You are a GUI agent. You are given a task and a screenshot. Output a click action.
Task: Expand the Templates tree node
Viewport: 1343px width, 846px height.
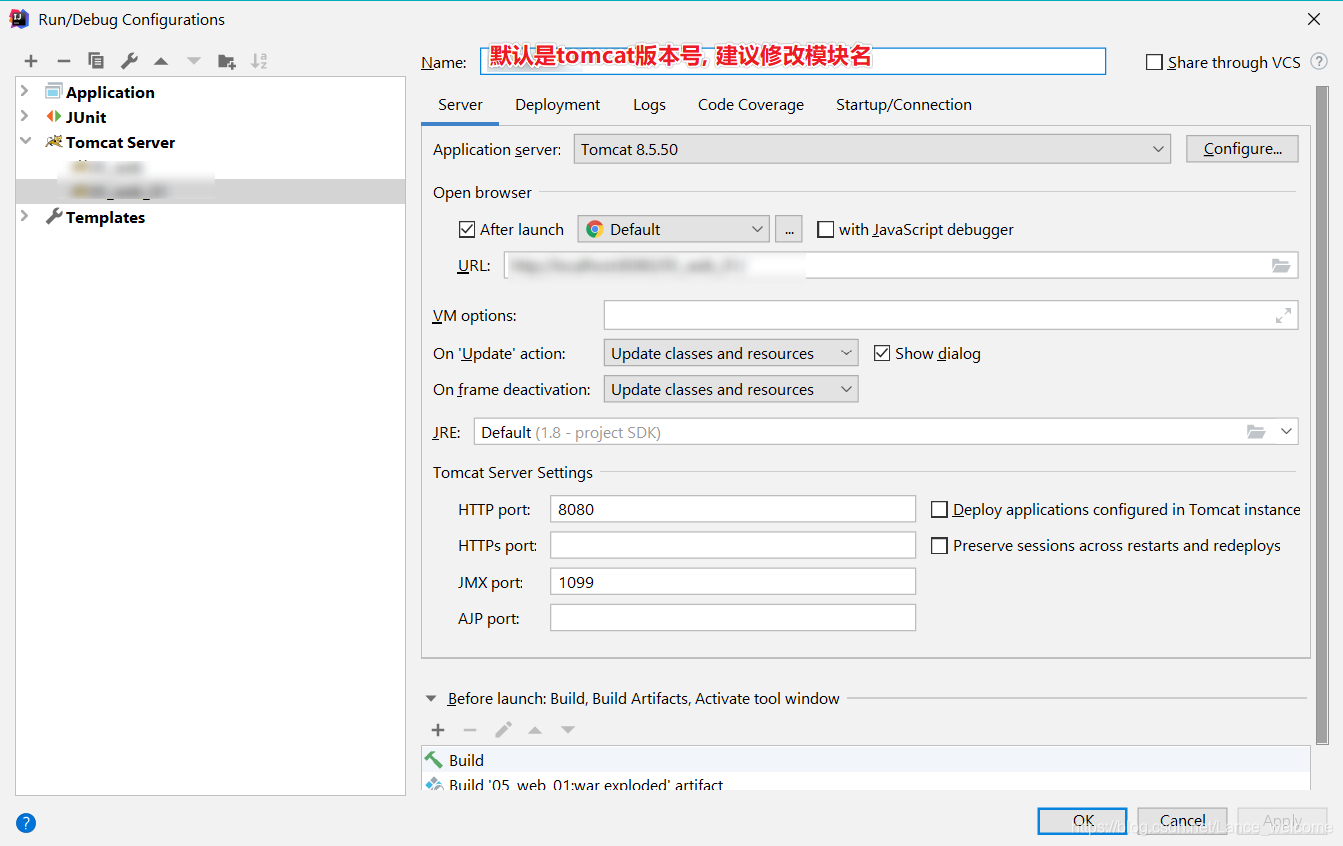25,217
